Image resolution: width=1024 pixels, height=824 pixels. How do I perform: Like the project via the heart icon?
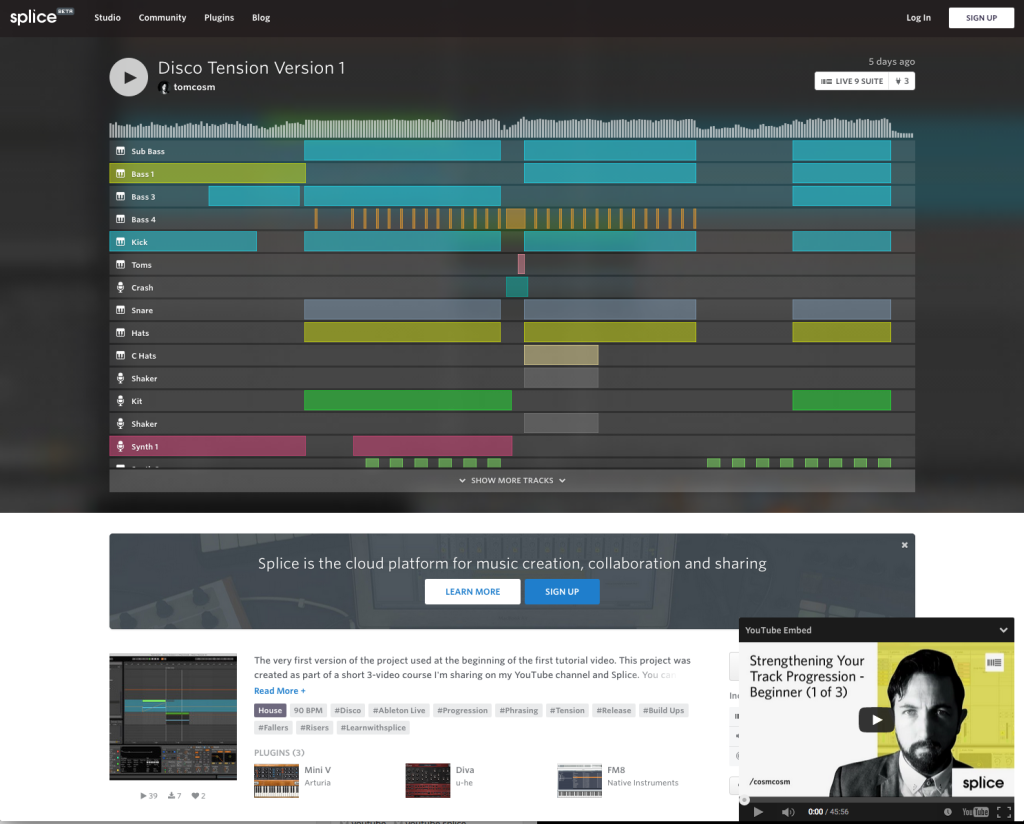[x=195, y=795]
